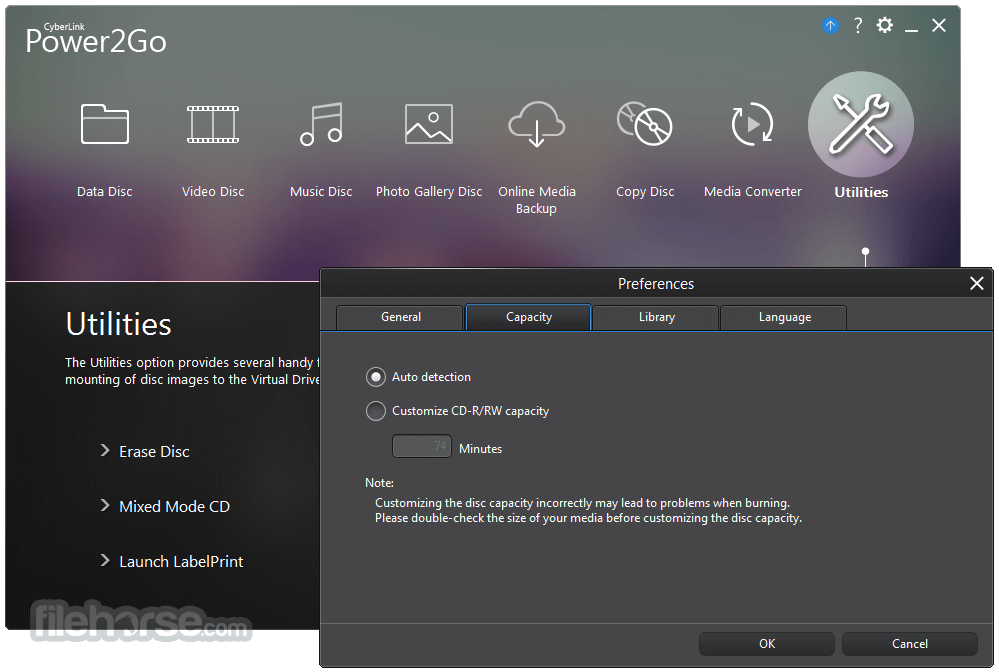Click the Music Disc label

tap(321, 192)
